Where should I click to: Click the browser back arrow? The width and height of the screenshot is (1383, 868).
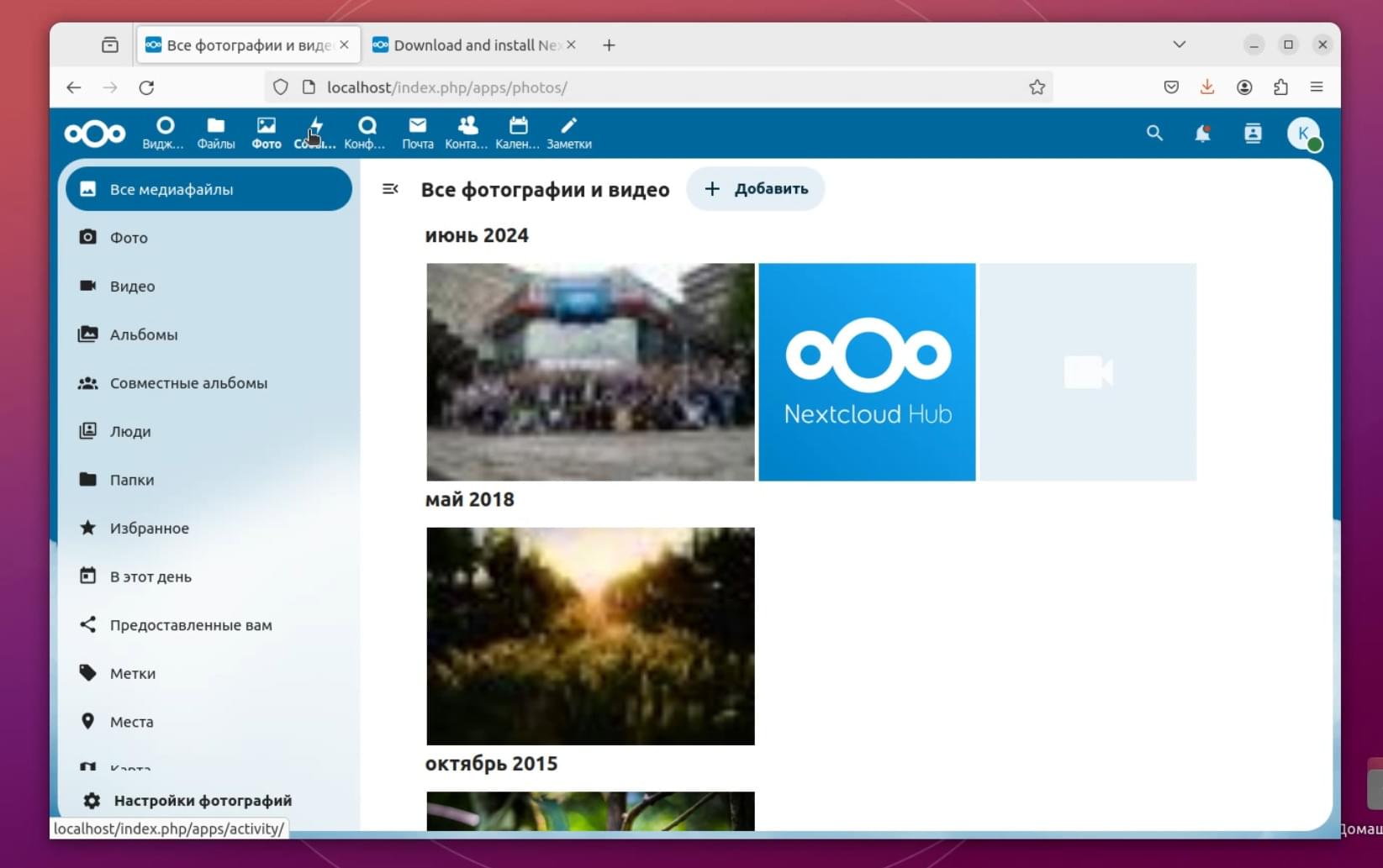pyautogui.click(x=74, y=87)
